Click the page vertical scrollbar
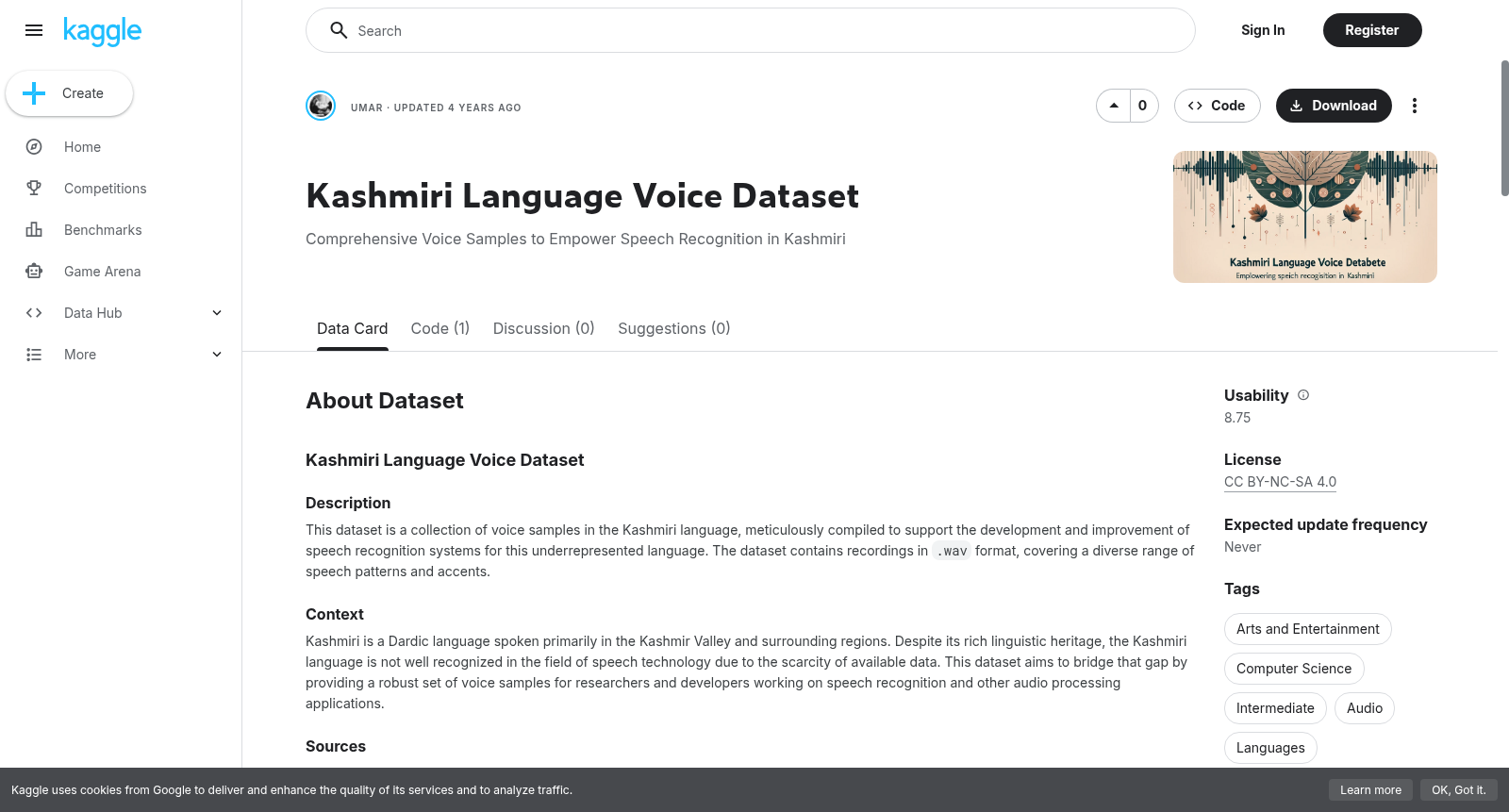The height and width of the screenshot is (812, 1509). [x=1504, y=128]
